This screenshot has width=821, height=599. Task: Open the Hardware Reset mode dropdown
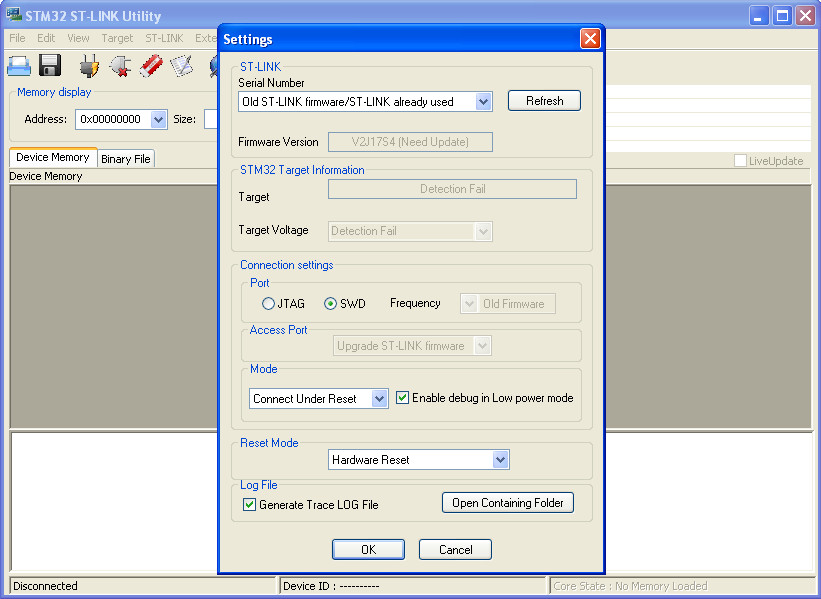click(501, 460)
